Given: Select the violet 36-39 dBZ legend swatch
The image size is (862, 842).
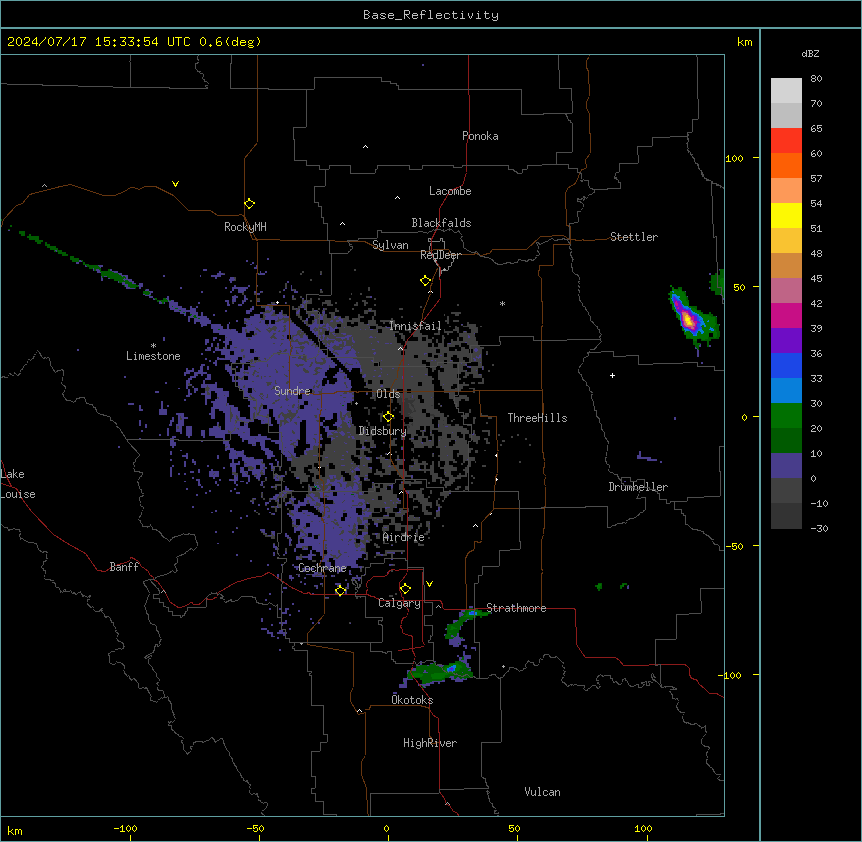Looking at the screenshot, I should (x=786, y=341).
